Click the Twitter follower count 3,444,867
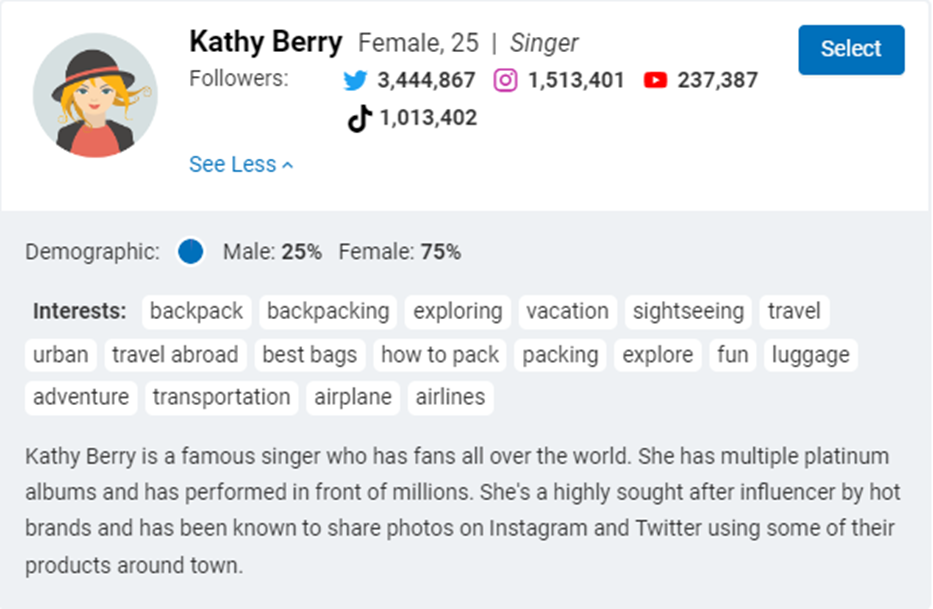This screenshot has height=609, width=933. click(426, 80)
